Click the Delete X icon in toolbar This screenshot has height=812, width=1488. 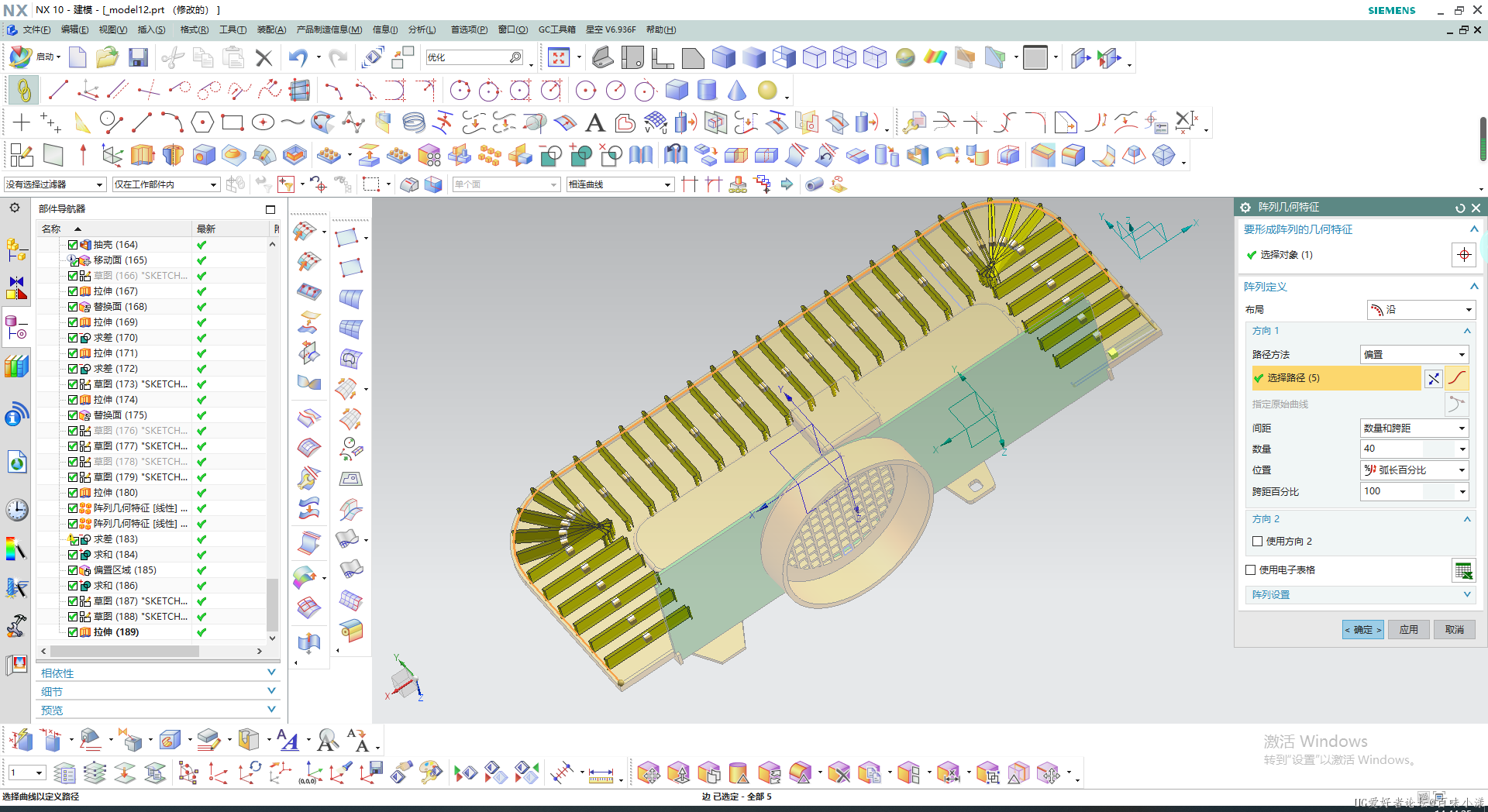[263, 57]
